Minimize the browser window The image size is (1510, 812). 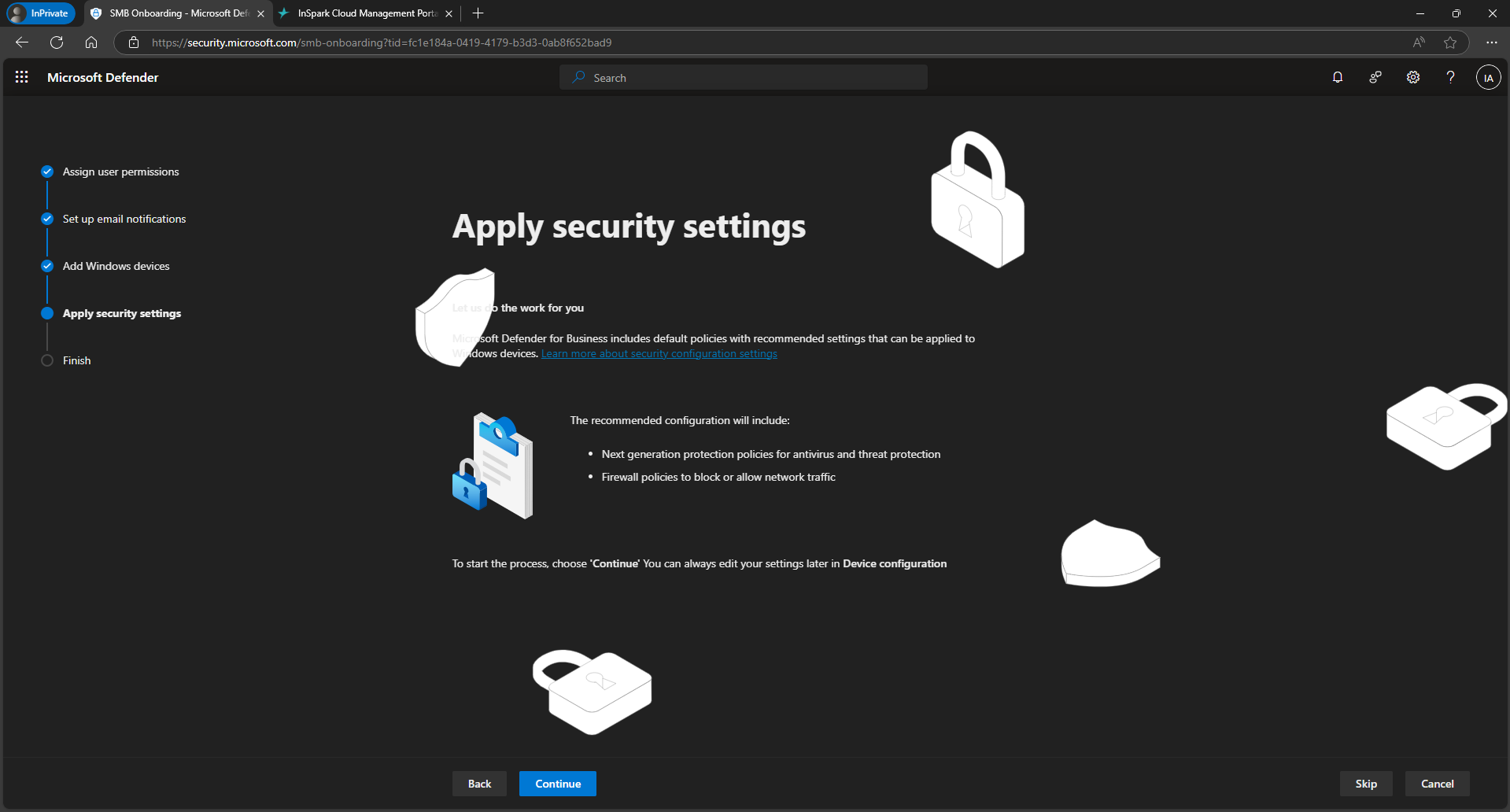tap(1420, 13)
